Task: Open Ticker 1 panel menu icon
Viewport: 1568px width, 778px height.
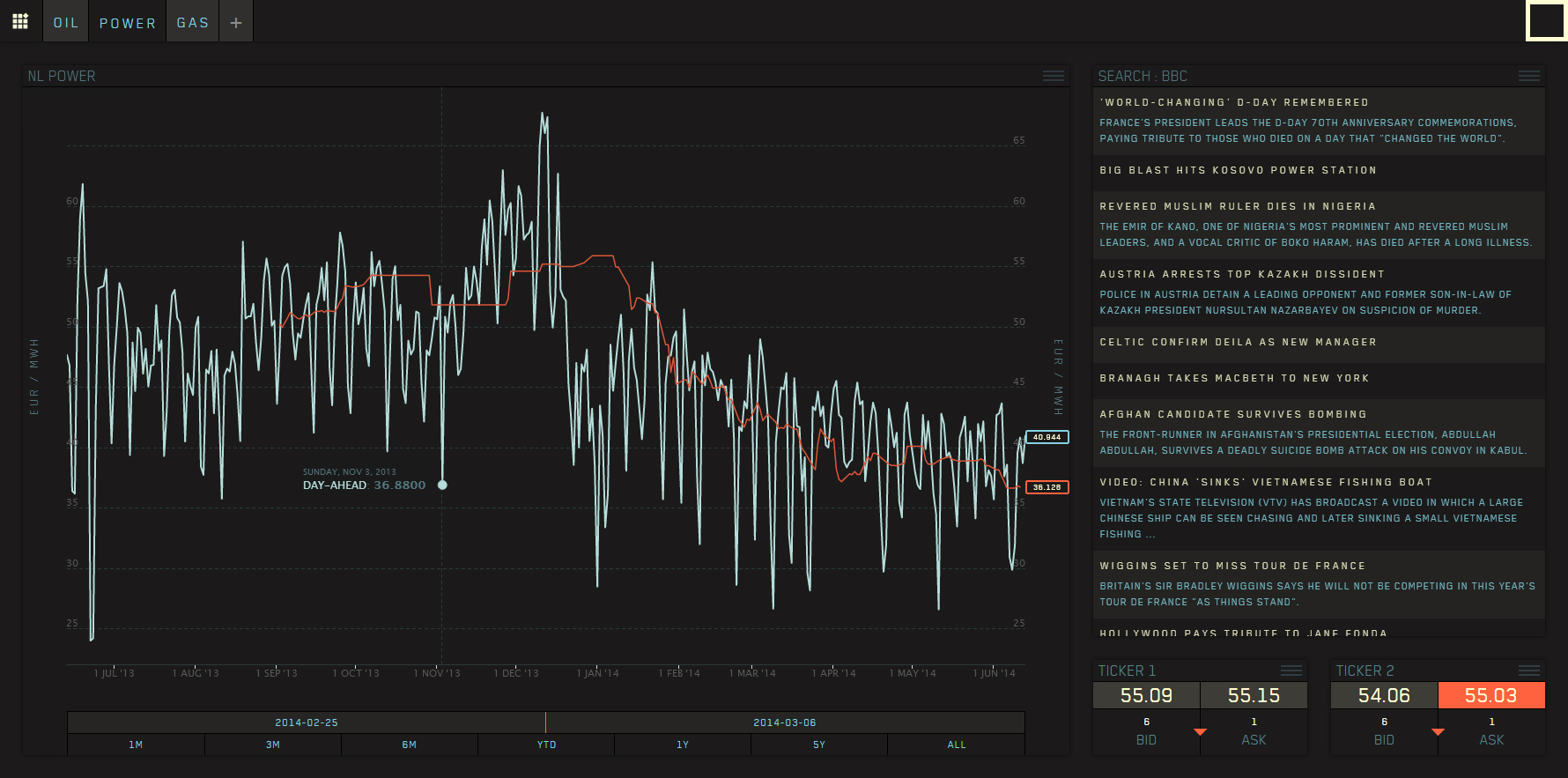Action: 1291,671
